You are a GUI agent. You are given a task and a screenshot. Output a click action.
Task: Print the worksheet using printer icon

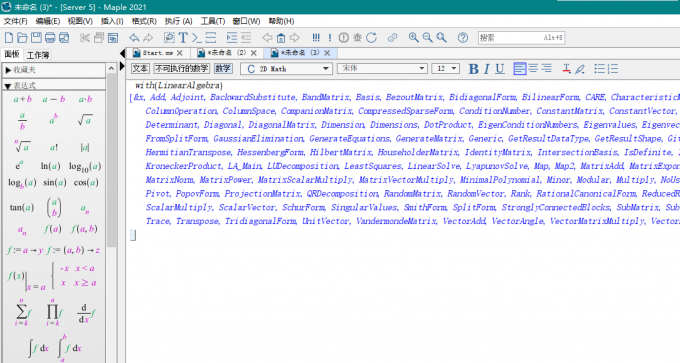50,38
